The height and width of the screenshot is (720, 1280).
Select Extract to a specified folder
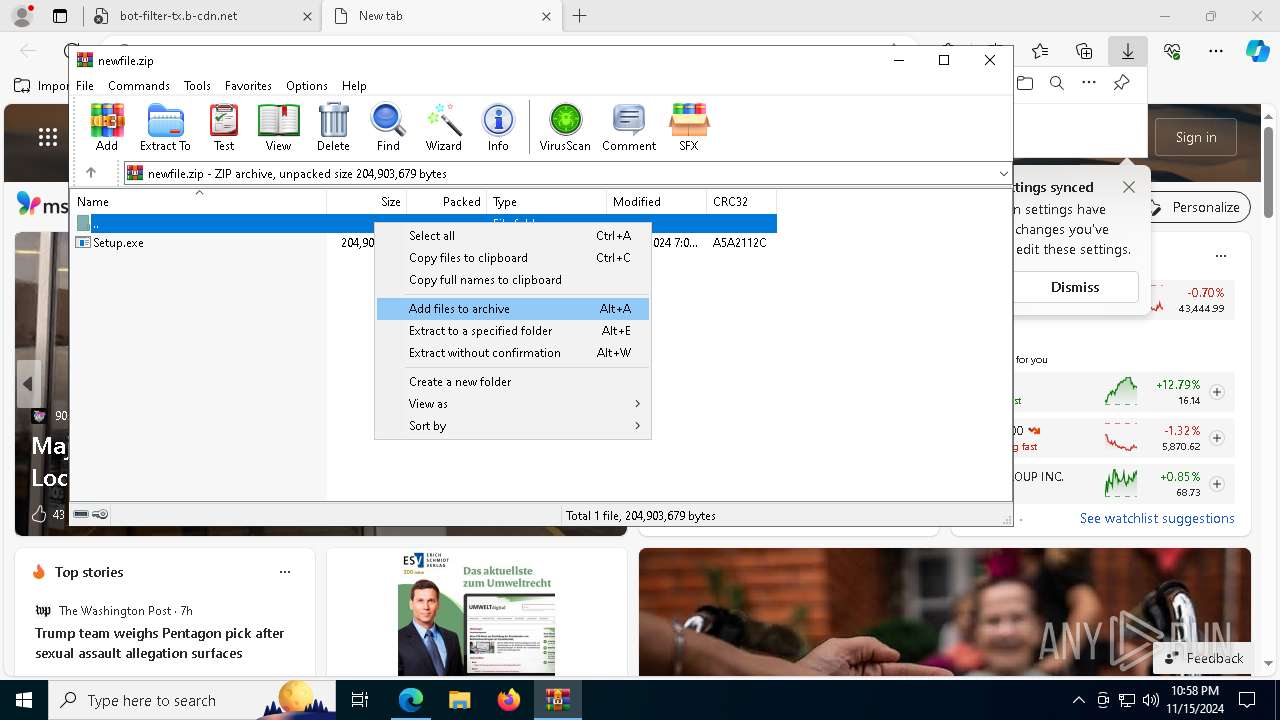(513, 331)
